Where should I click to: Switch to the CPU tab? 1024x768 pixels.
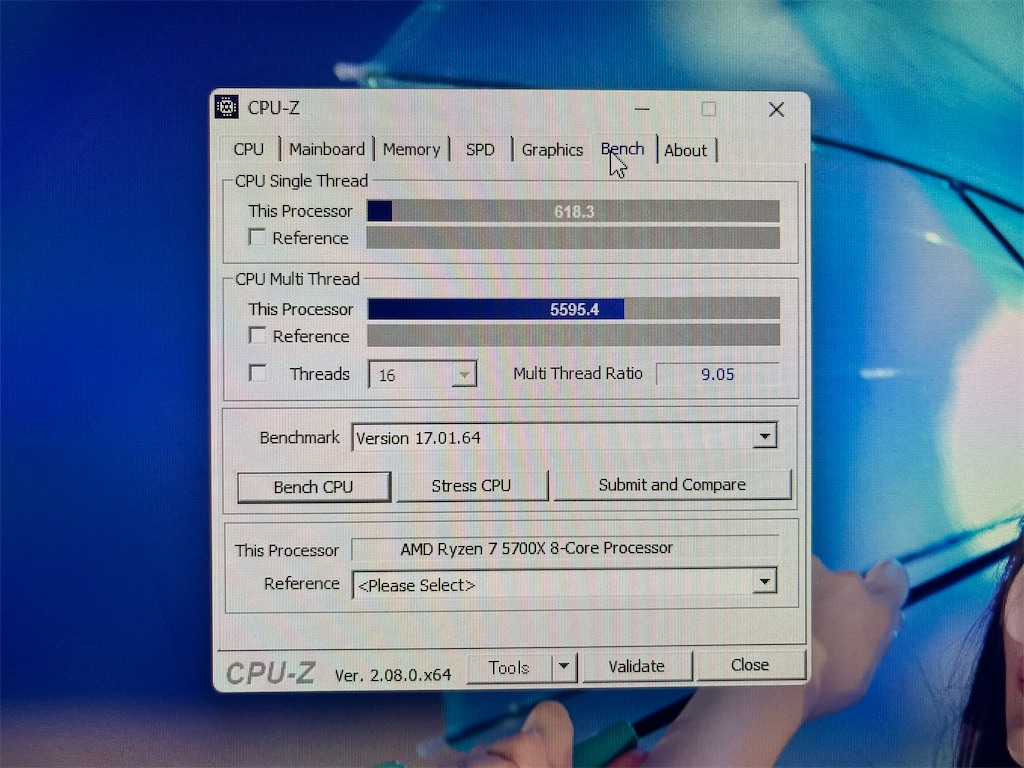click(249, 150)
